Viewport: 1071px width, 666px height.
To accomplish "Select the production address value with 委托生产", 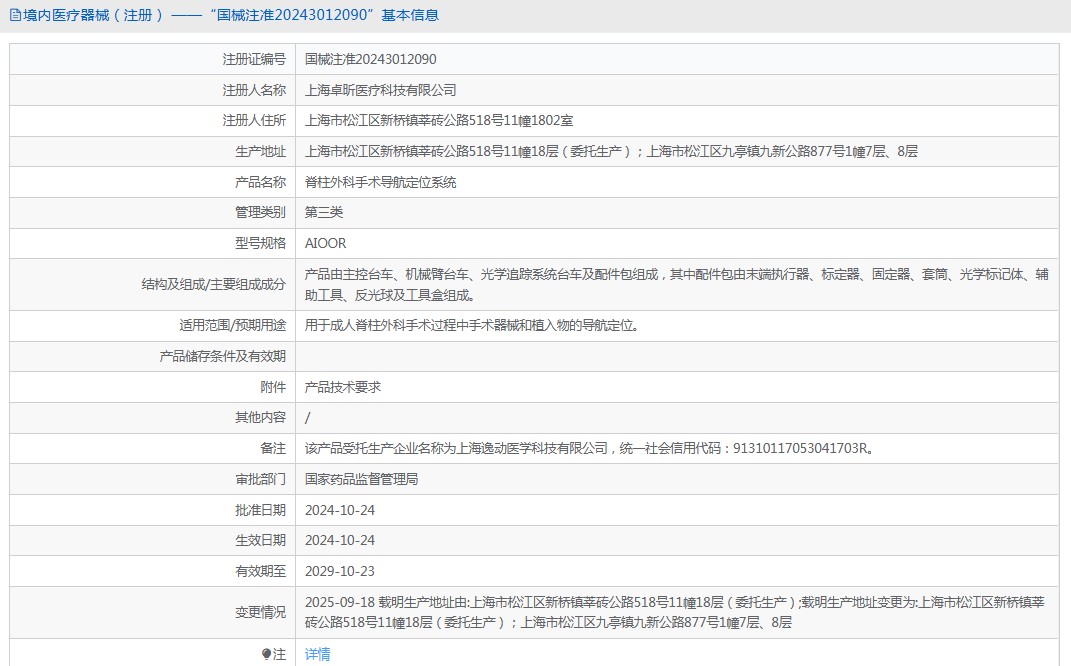I will click(611, 151).
